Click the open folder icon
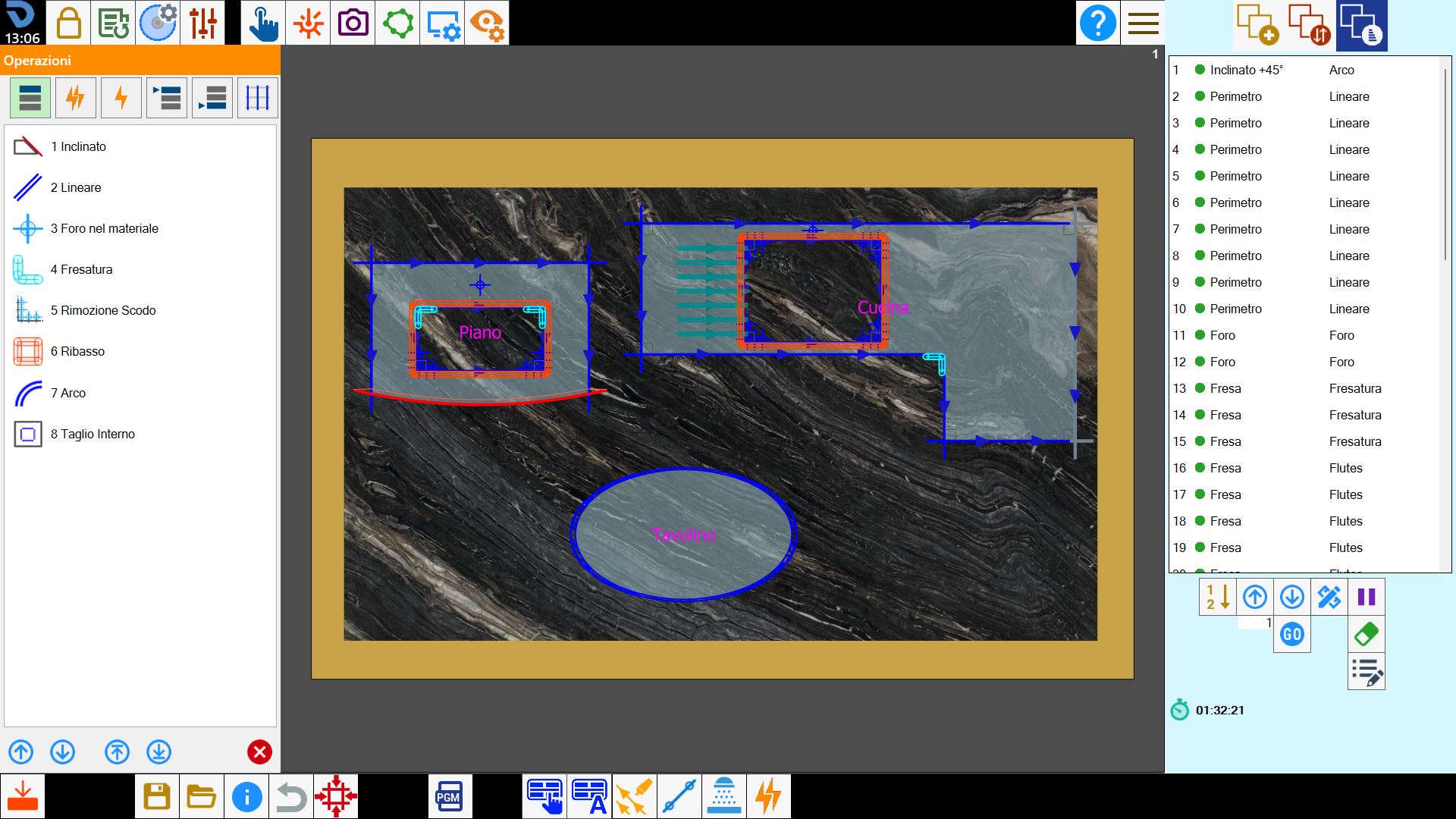 pyautogui.click(x=202, y=796)
